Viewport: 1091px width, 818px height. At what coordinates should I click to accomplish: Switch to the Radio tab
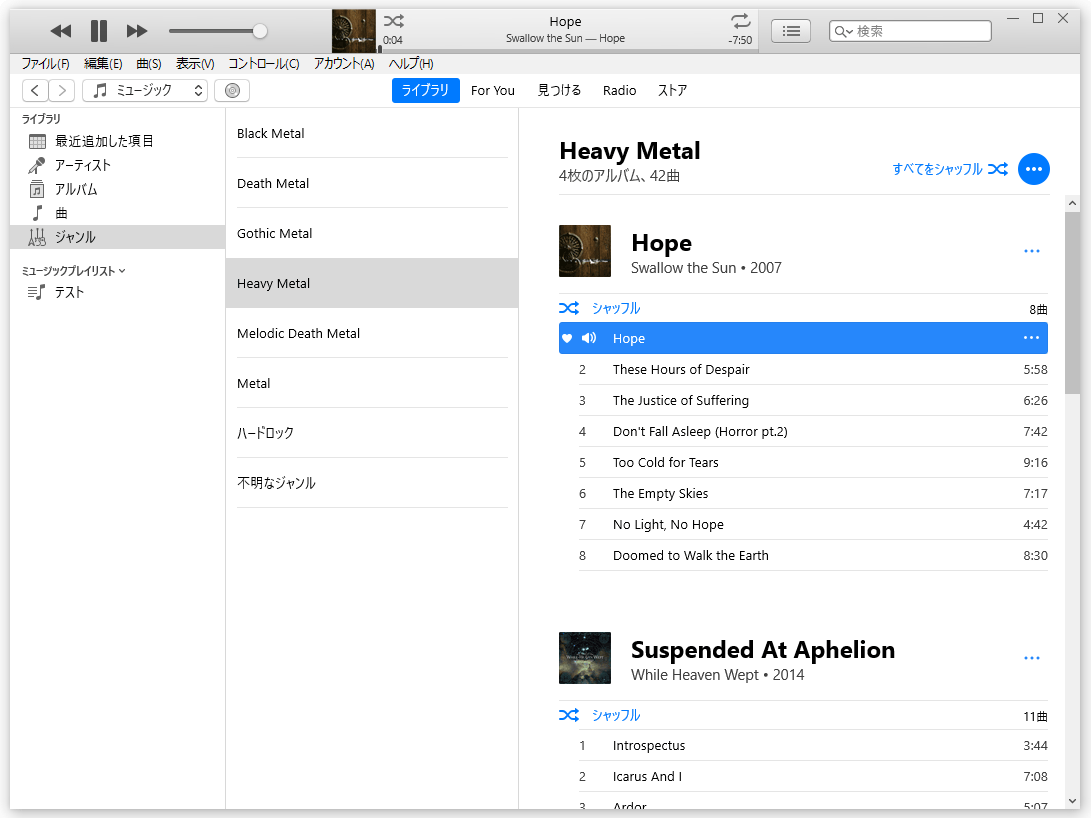[619, 90]
